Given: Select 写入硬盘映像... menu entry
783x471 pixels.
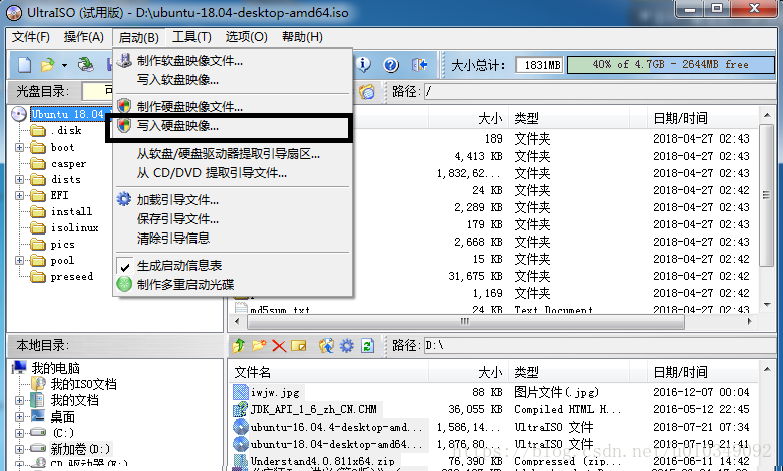Looking at the screenshot, I should (233, 126).
